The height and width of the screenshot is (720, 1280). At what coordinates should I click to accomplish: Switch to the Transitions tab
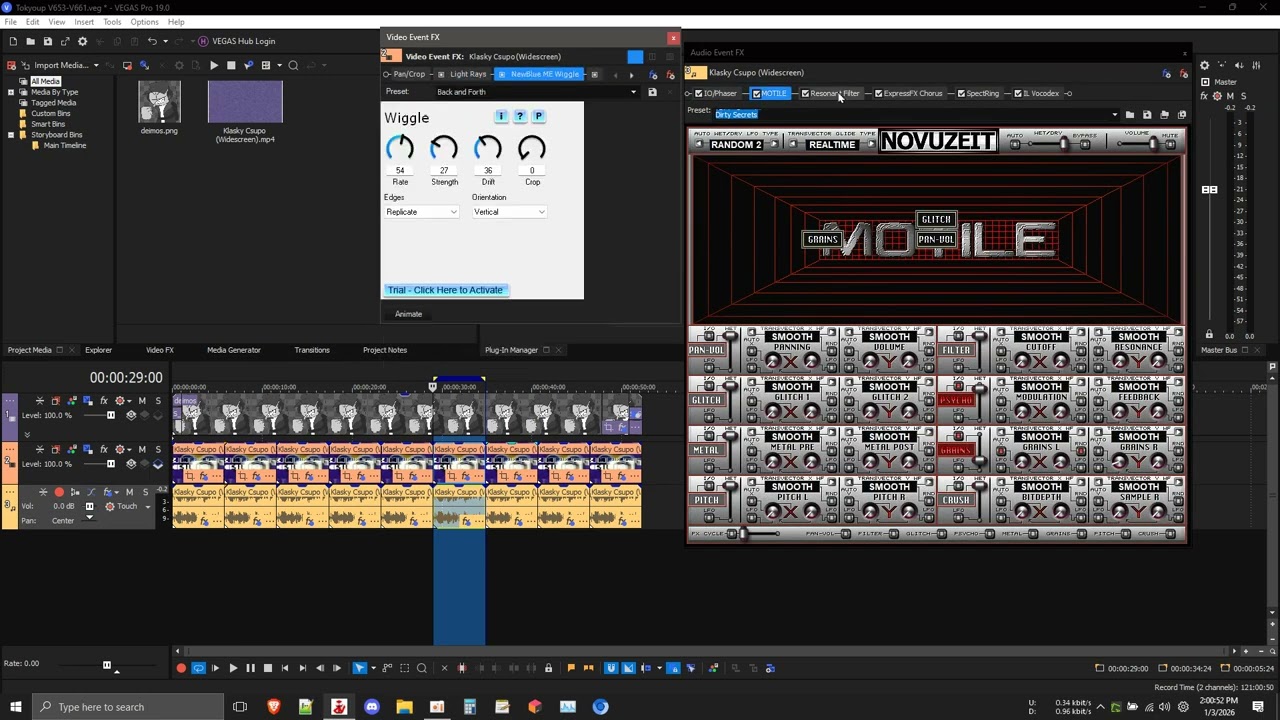[x=311, y=350]
